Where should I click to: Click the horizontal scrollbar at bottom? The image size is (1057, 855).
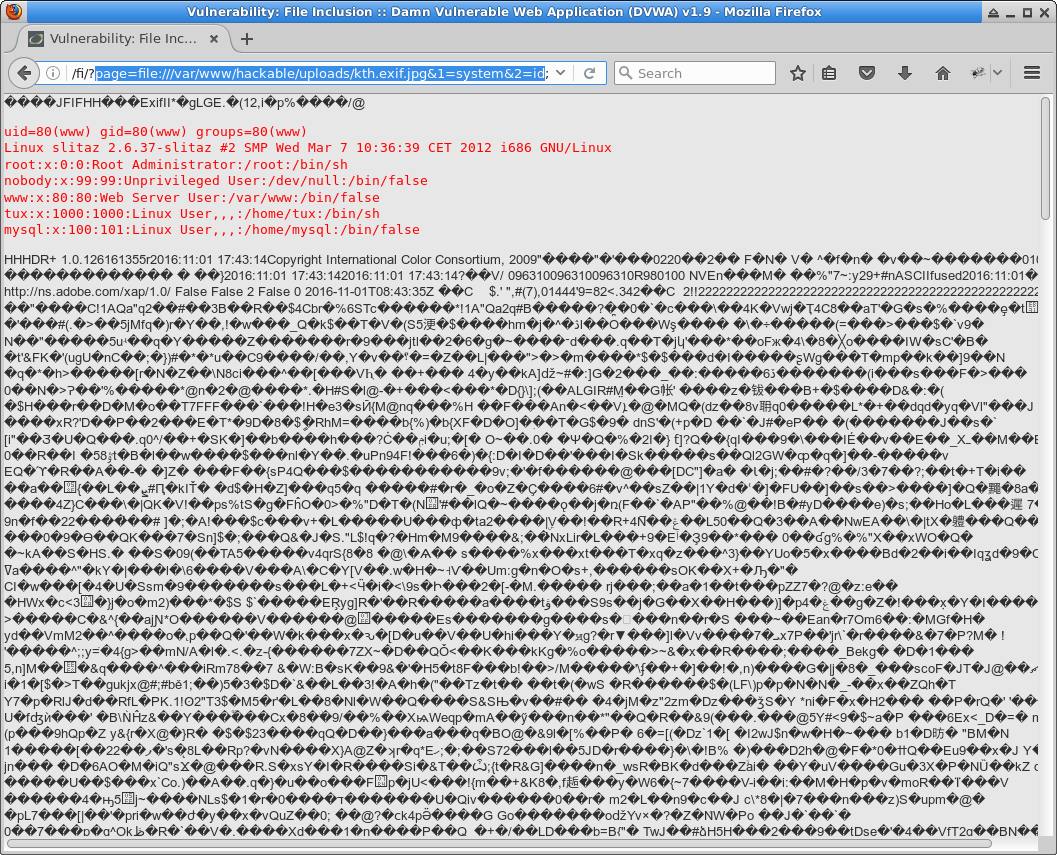[499, 843]
